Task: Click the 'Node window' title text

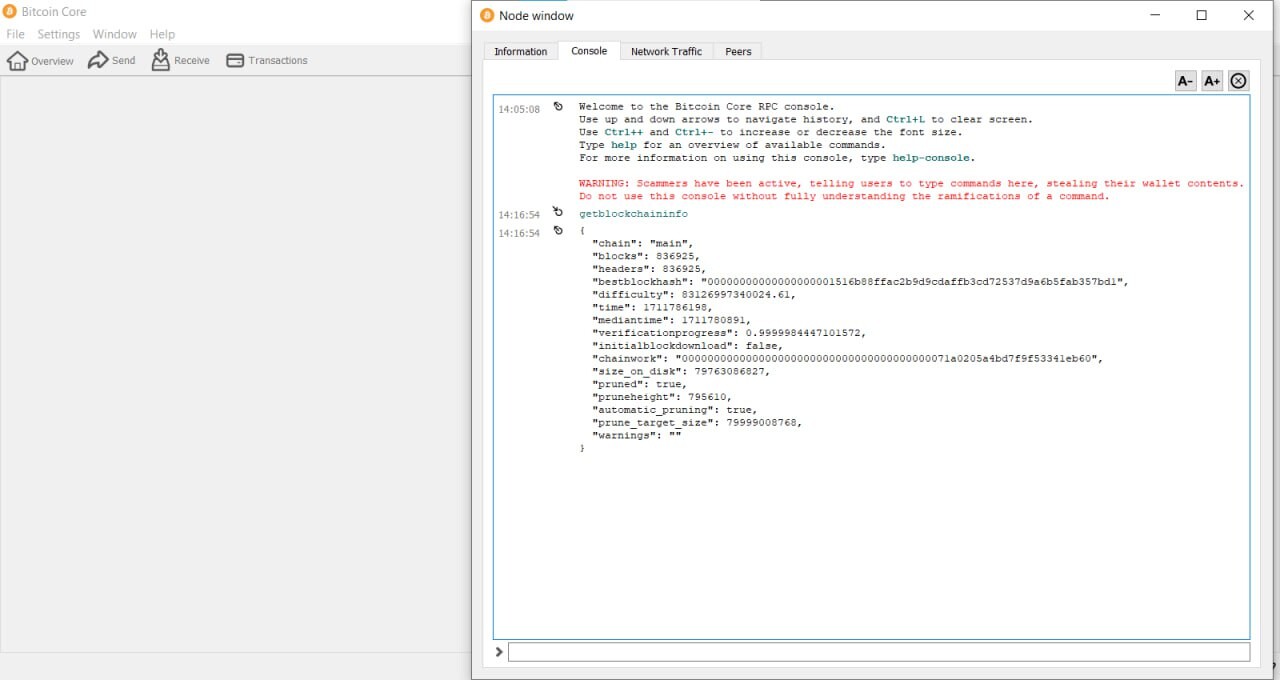Action: click(x=536, y=16)
